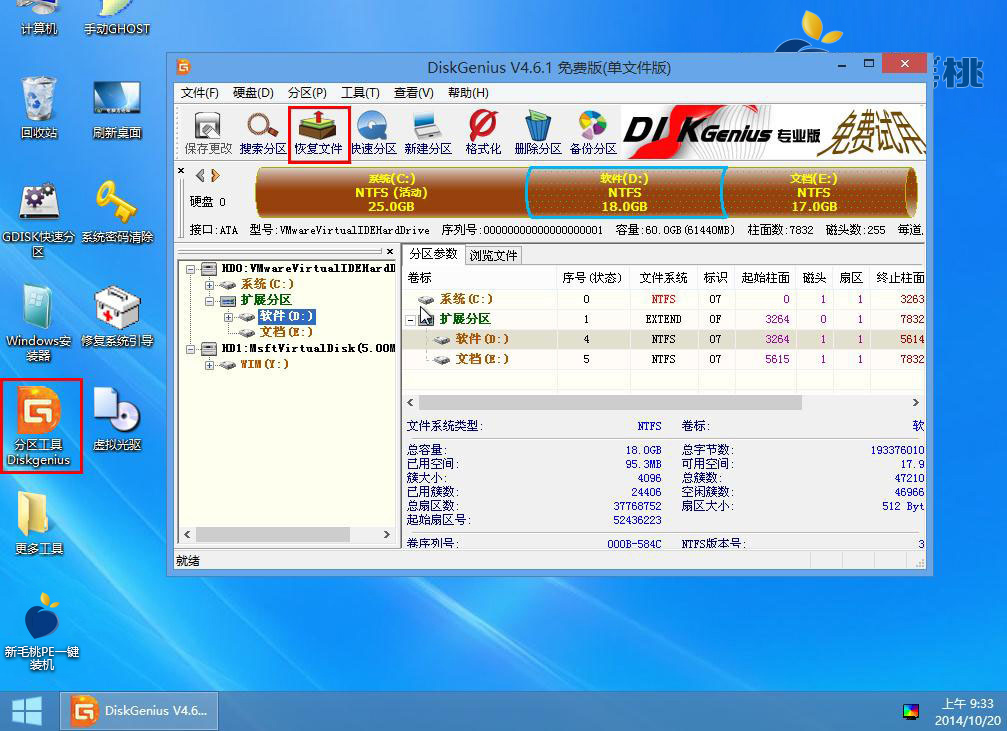Viewport: 1007px width, 731px height.
Task: Launch the 新毛桃PE one-click install icon
Action: point(41,632)
